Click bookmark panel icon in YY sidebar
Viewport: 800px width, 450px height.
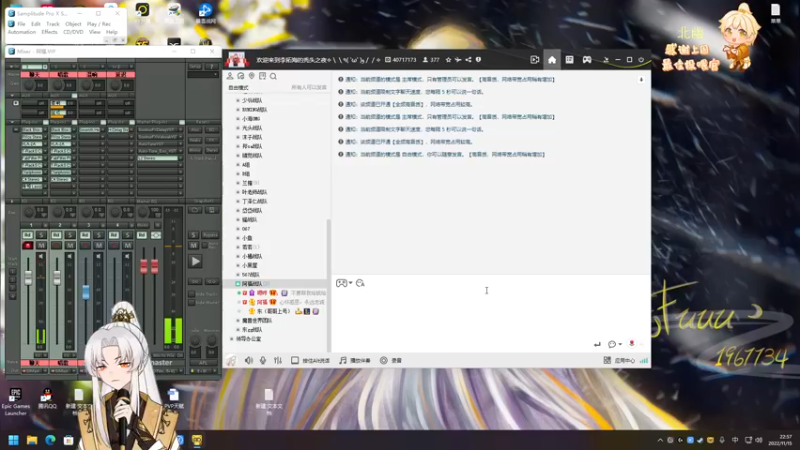[262, 76]
